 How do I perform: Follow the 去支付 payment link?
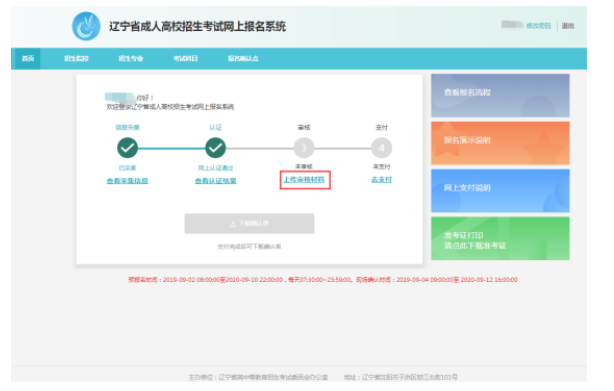[381, 179]
